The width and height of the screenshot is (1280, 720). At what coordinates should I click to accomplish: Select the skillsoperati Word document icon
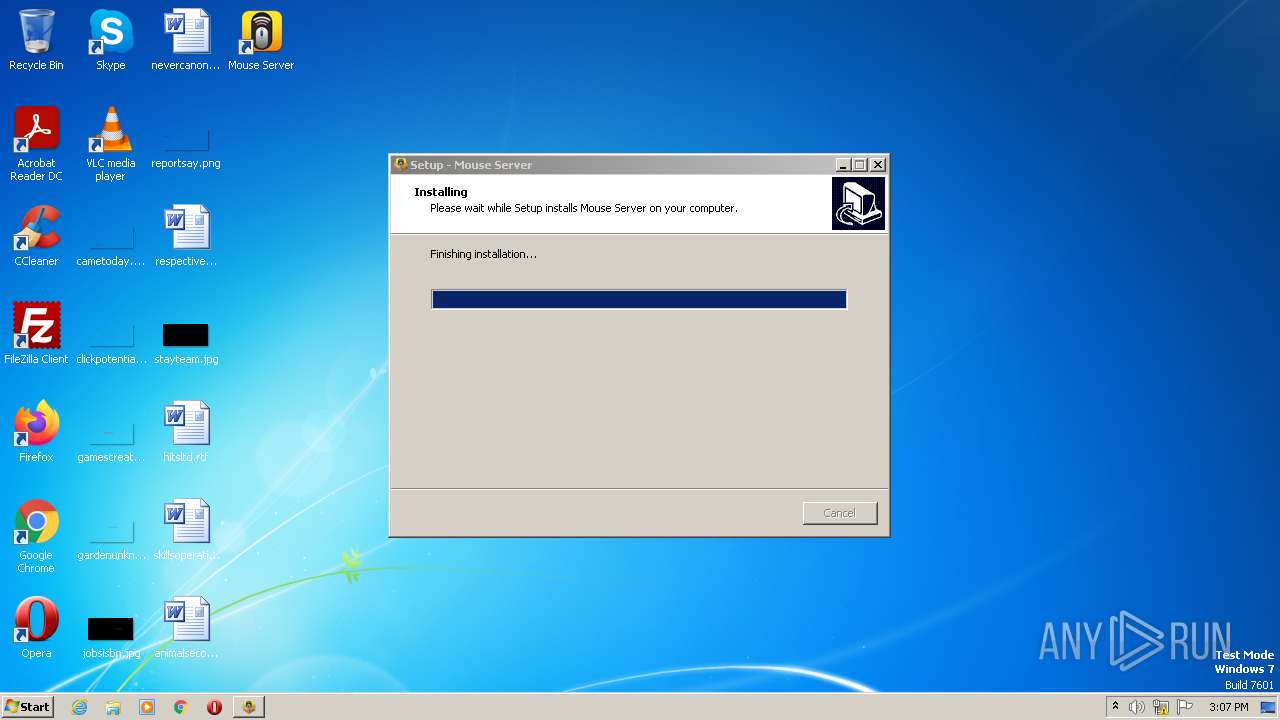[186, 530]
